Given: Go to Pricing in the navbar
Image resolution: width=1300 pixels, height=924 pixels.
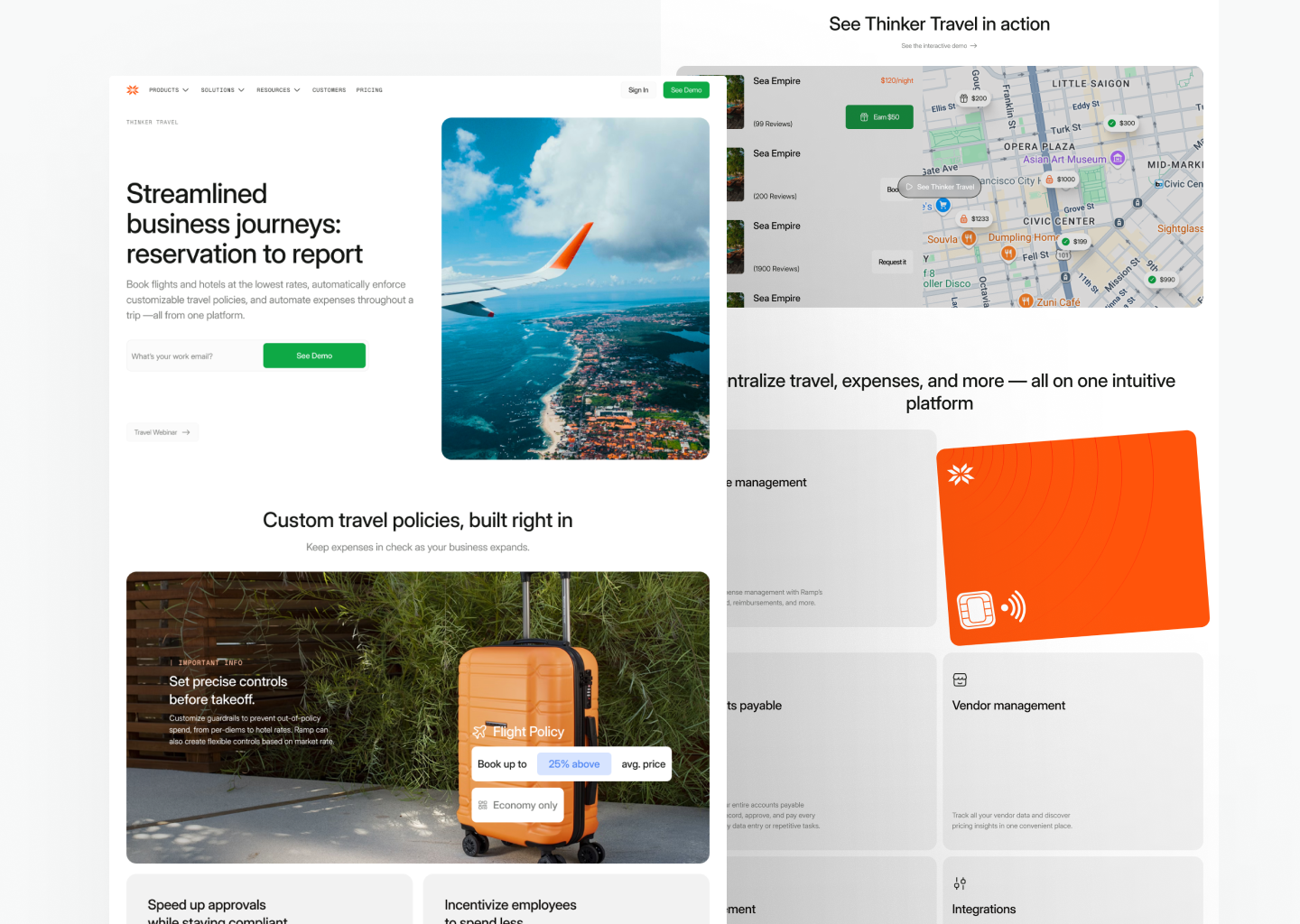Looking at the screenshot, I should pos(369,90).
